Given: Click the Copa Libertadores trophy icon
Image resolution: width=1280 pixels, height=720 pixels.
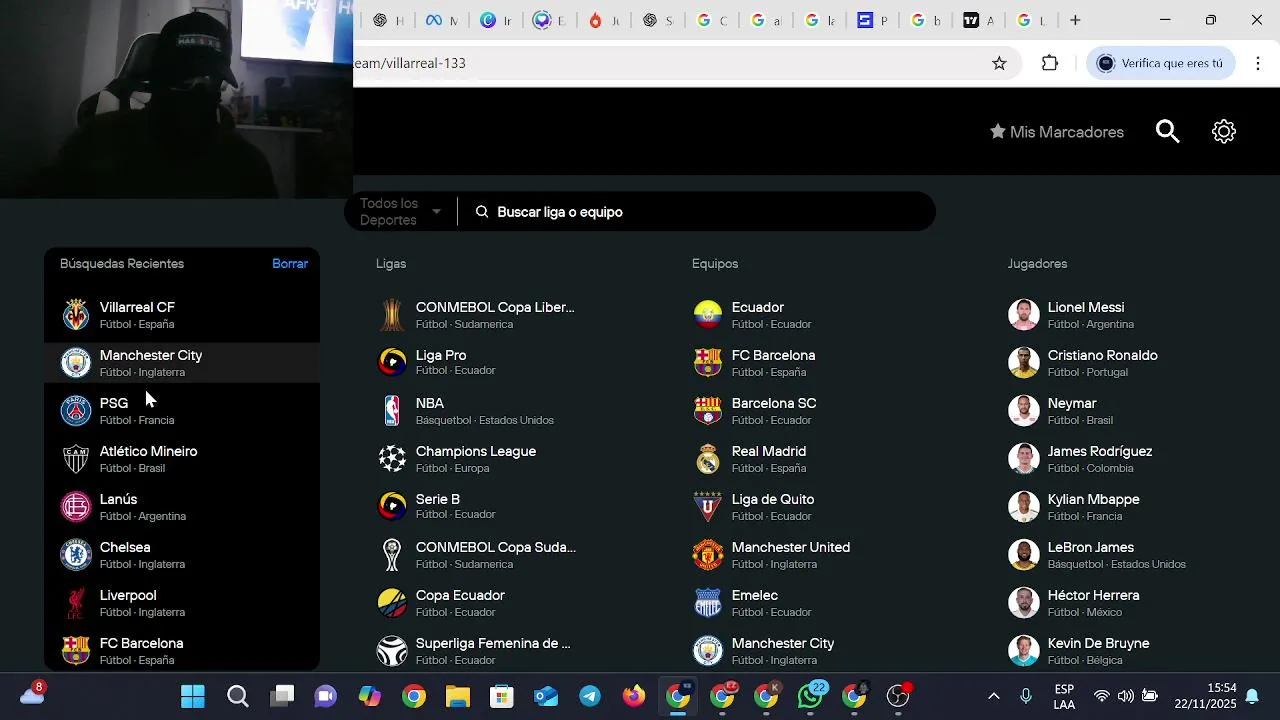Looking at the screenshot, I should 392,315.
